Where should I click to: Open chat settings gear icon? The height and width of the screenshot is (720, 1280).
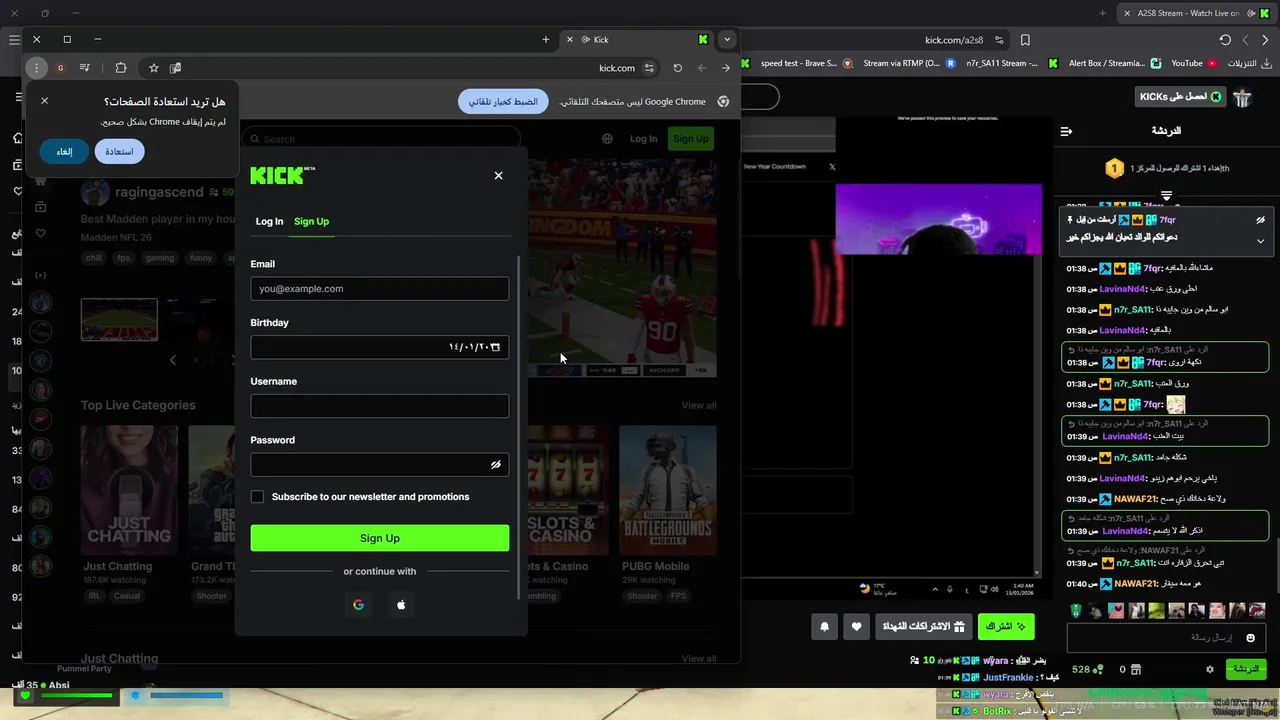1209,669
